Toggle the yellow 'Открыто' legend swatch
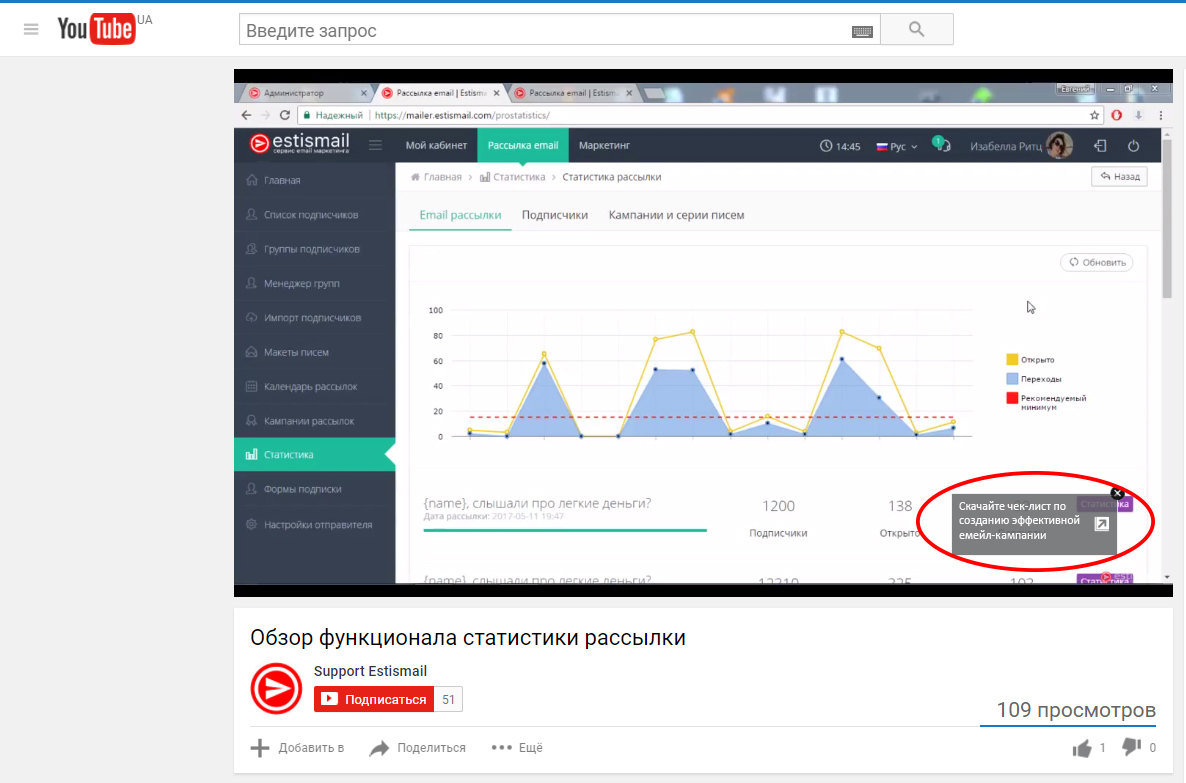Image resolution: width=1186 pixels, height=783 pixels. [x=1012, y=359]
